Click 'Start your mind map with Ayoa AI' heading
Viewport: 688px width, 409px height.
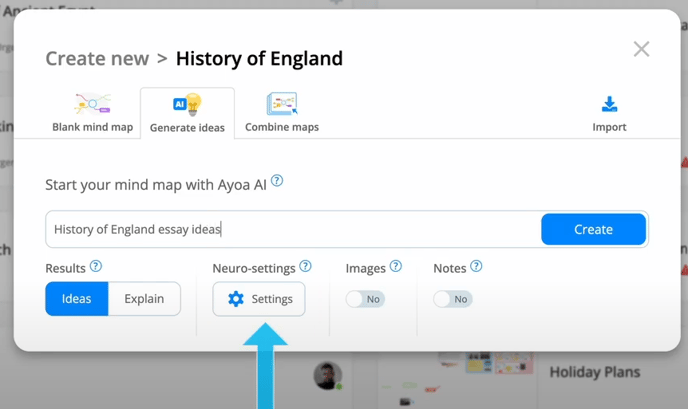[x=156, y=185]
